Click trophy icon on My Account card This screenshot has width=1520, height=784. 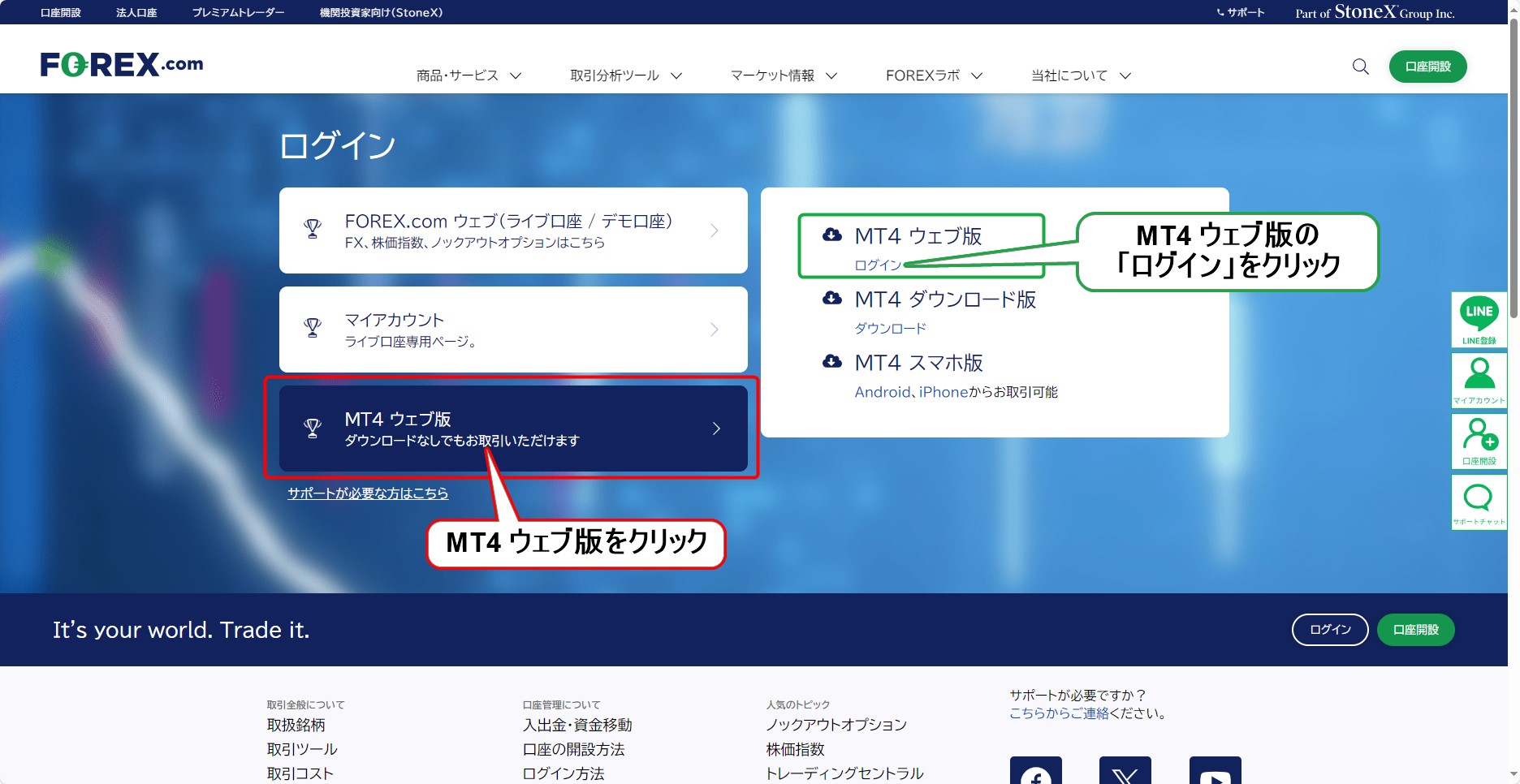tap(313, 328)
